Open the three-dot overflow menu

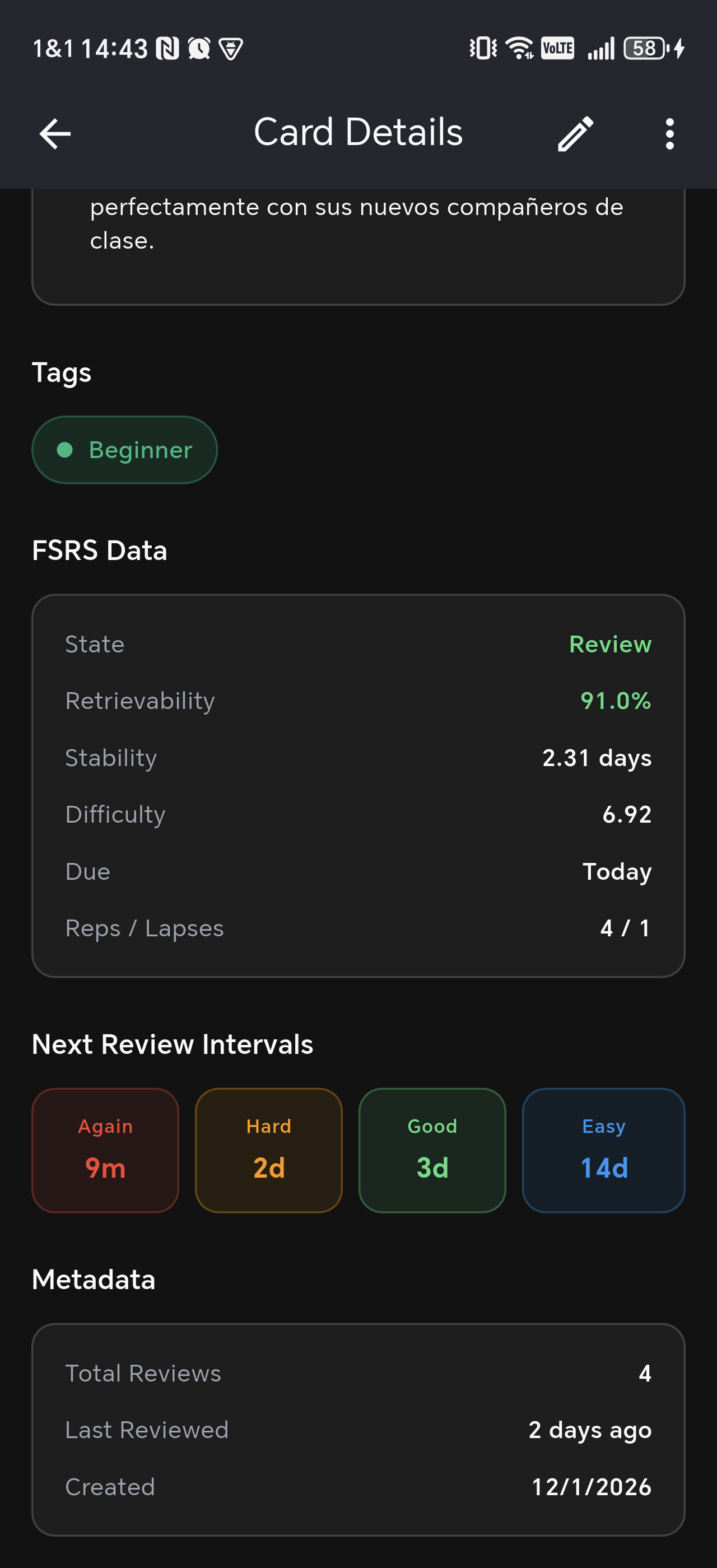click(669, 133)
